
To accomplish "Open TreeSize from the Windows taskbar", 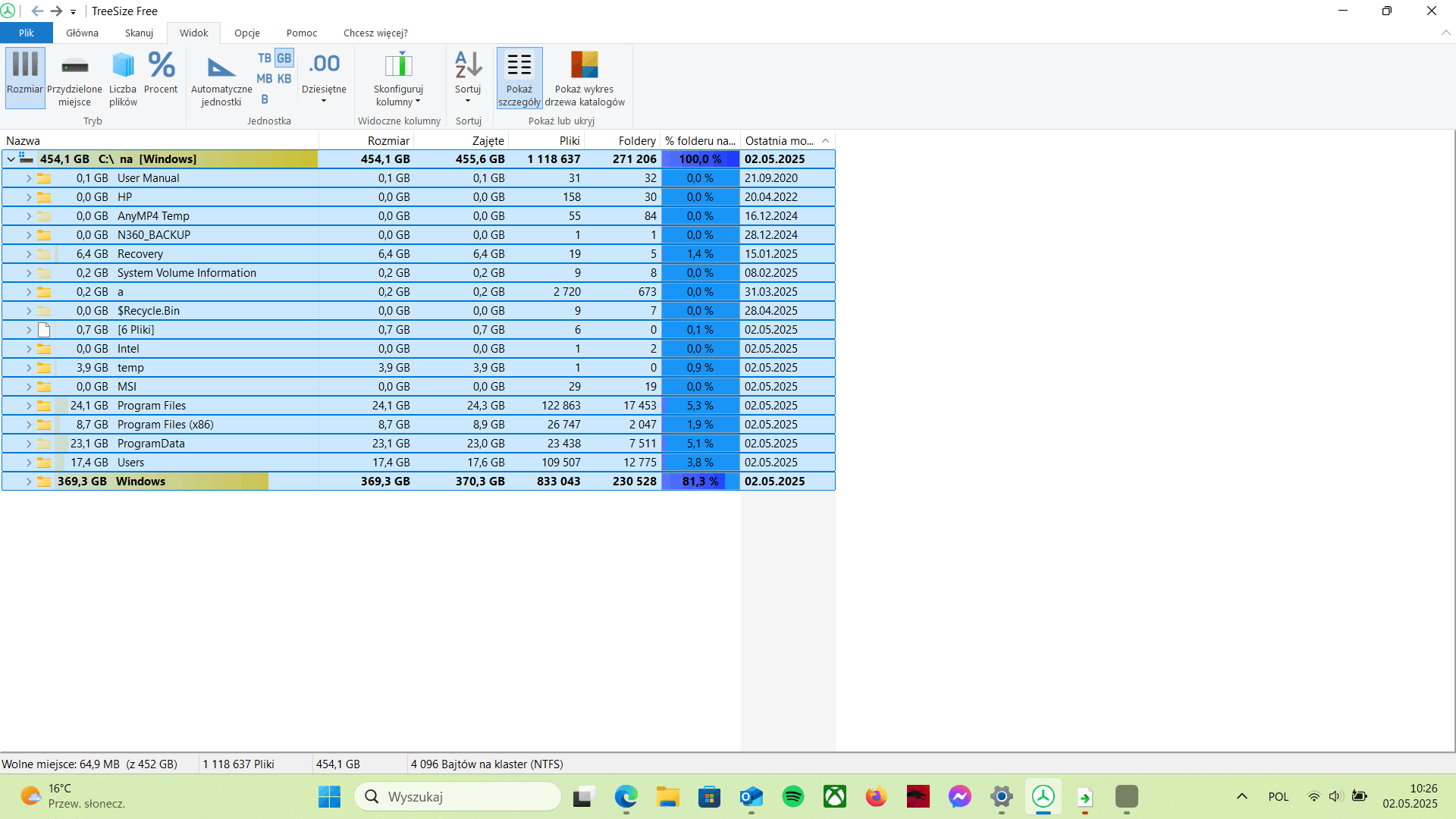I will tap(1043, 796).
